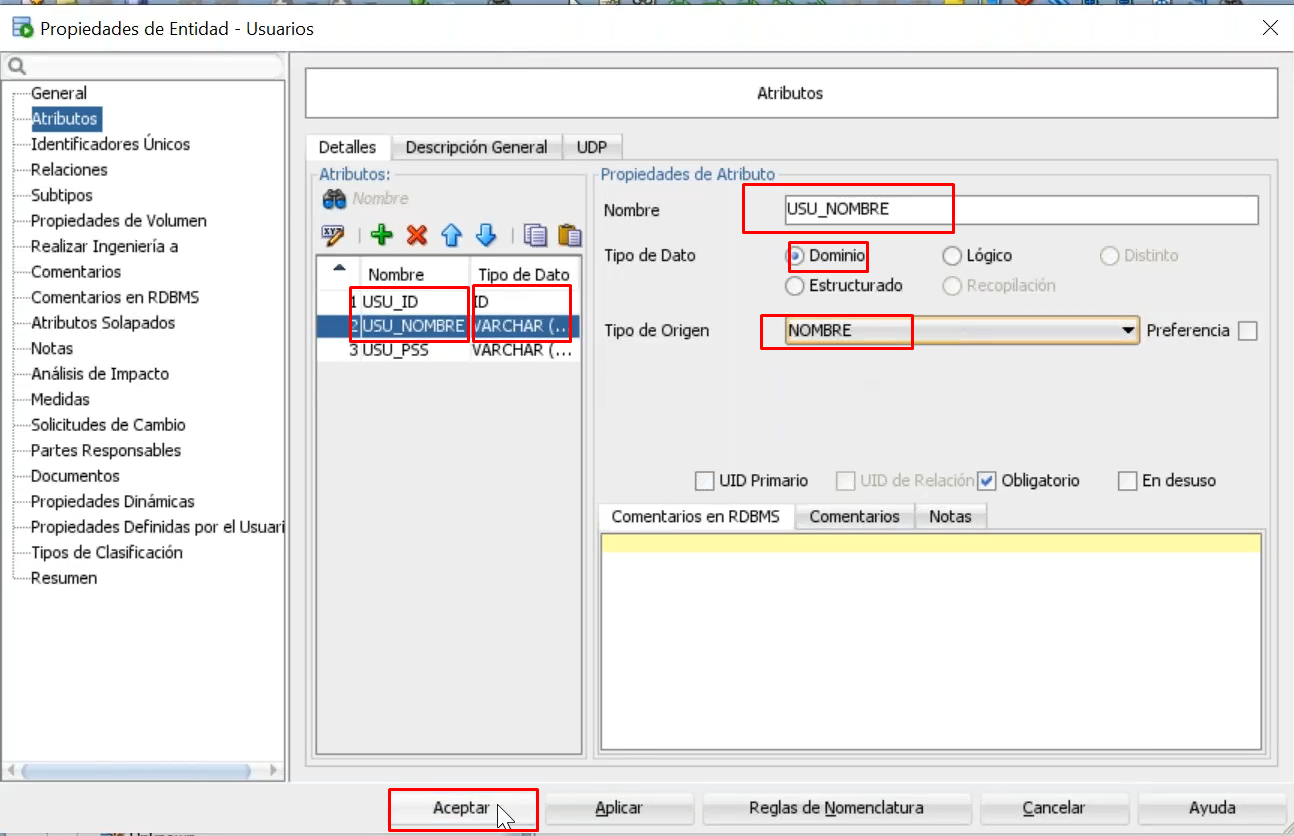The height and width of the screenshot is (836, 1294).
Task: Click the XYZ pencil properties icon
Action: (x=333, y=236)
